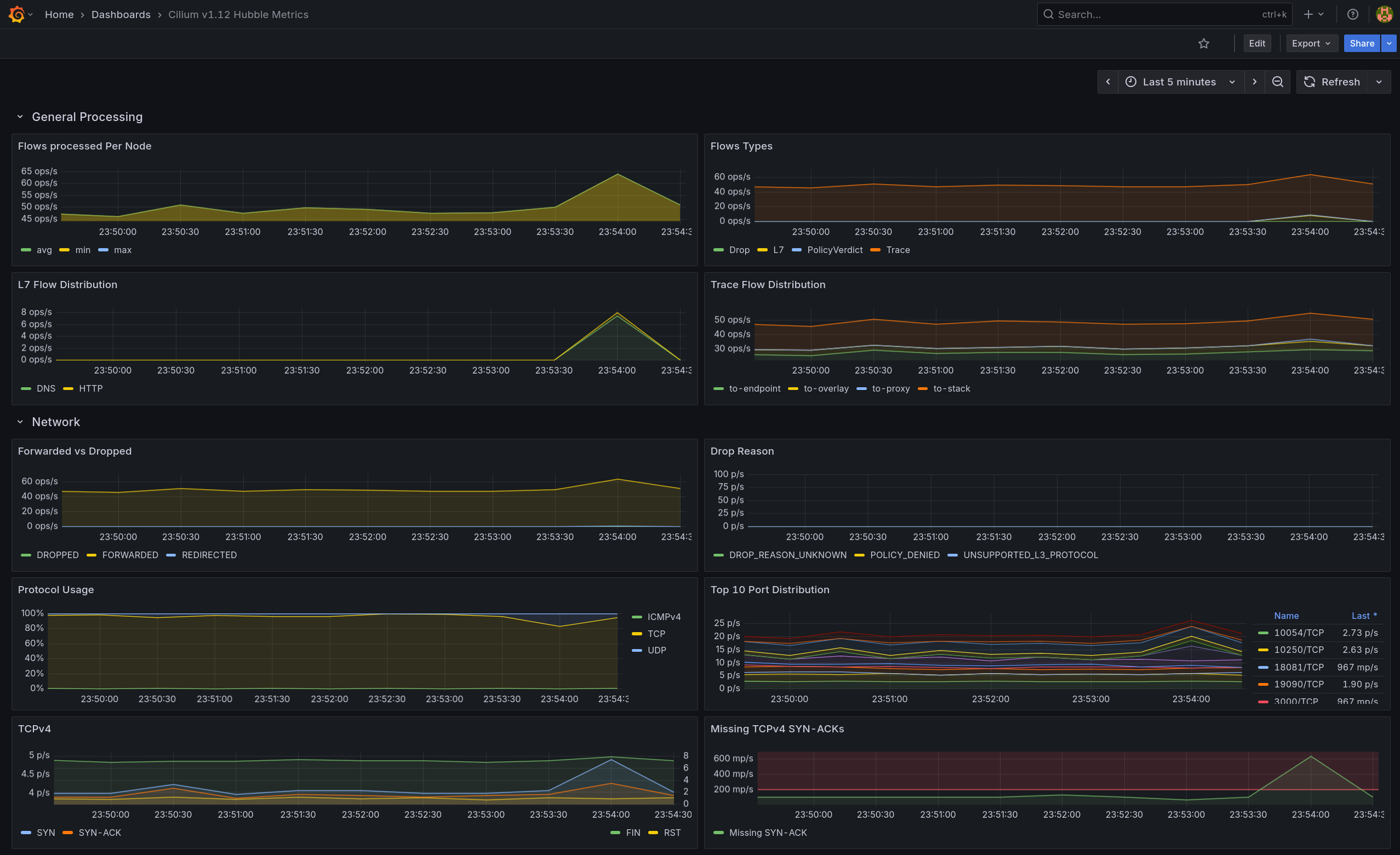1400x855 pixels.
Task: Collapse the General Processing row
Action: point(20,117)
